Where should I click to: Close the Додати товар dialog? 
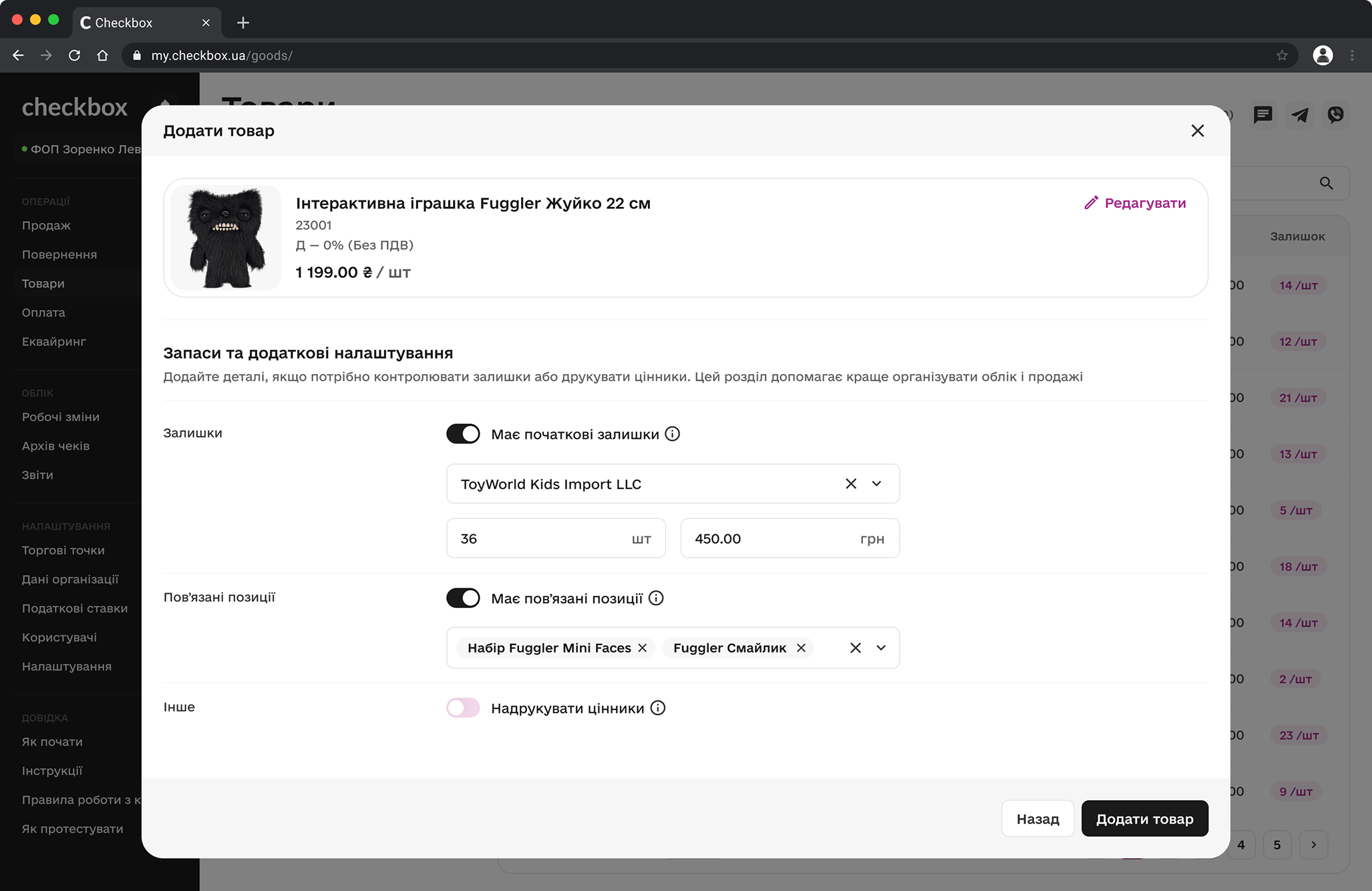[1197, 131]
